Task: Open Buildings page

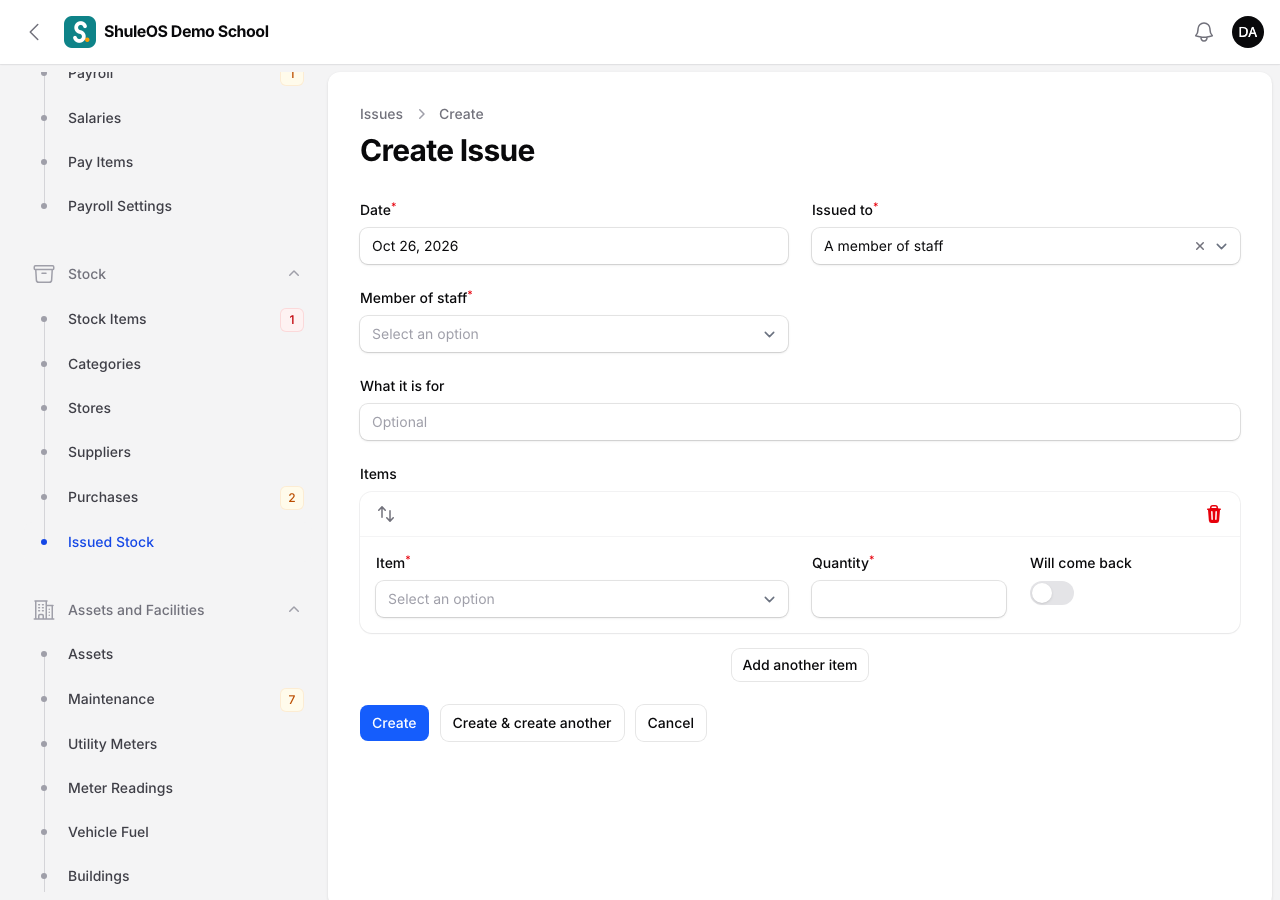Action: click(x=99, y=876)
